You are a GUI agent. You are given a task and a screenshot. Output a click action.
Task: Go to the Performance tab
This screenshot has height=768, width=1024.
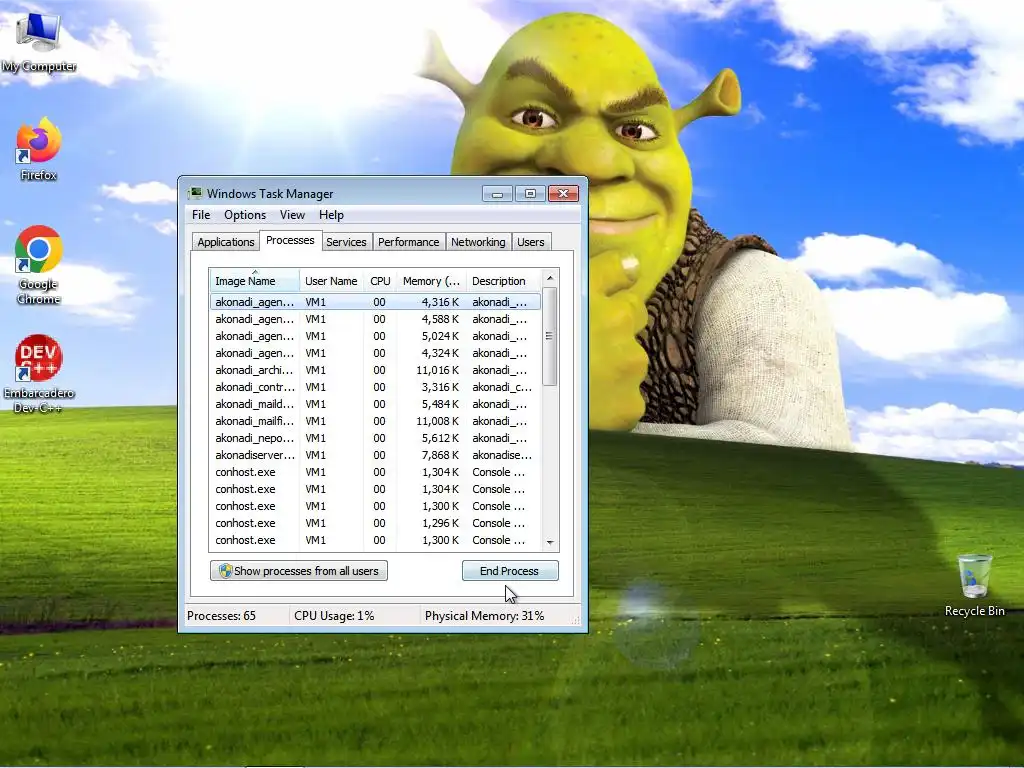[409, 242]
